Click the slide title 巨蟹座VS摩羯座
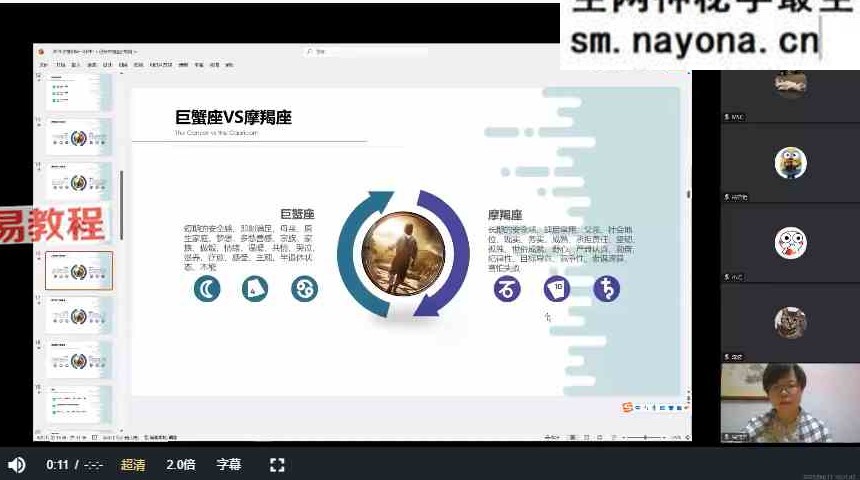 coord(233,117)
